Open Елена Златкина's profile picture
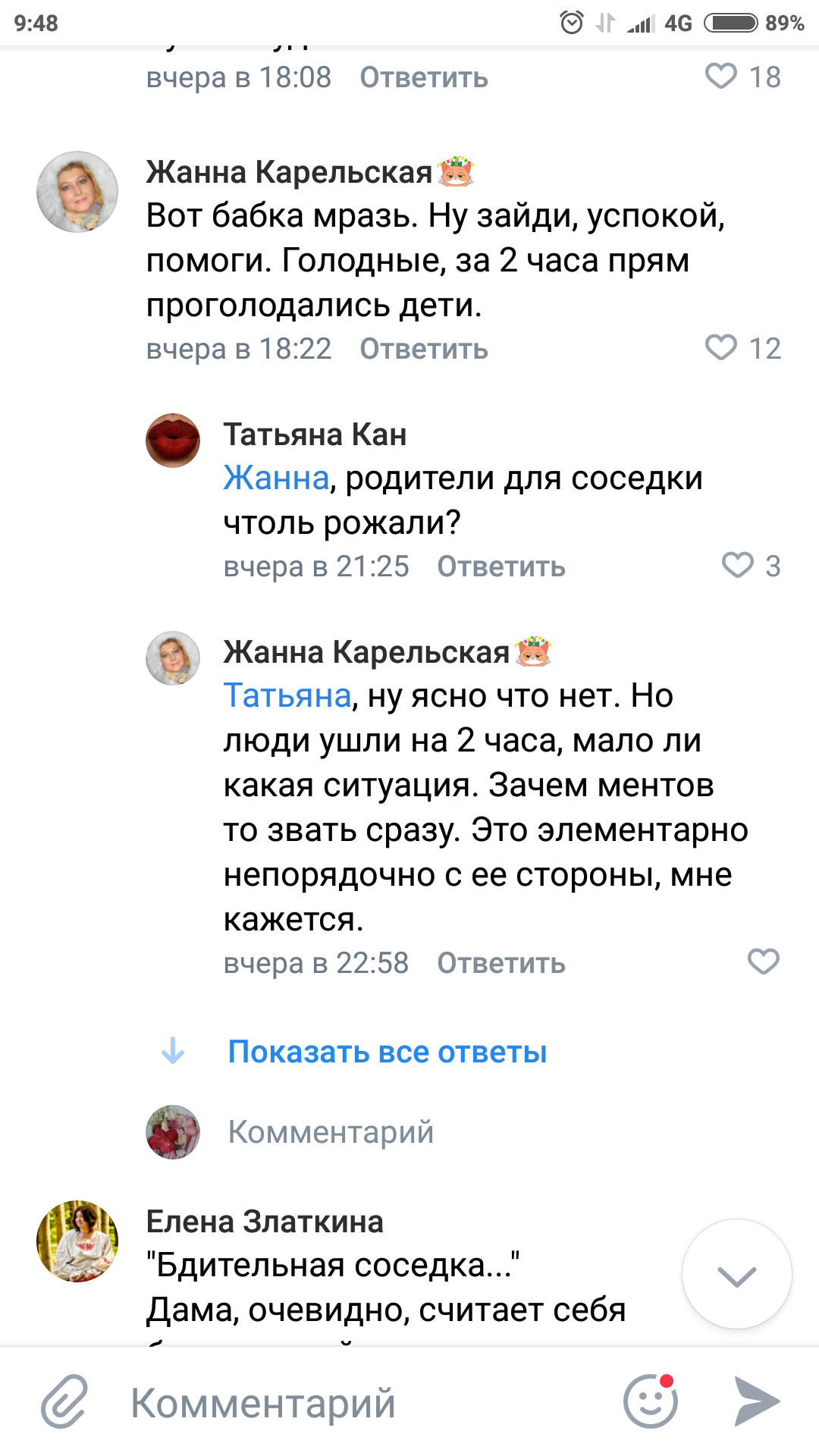The width and height of the screenshot is (819, 1456). click(x=77, y=1241)
